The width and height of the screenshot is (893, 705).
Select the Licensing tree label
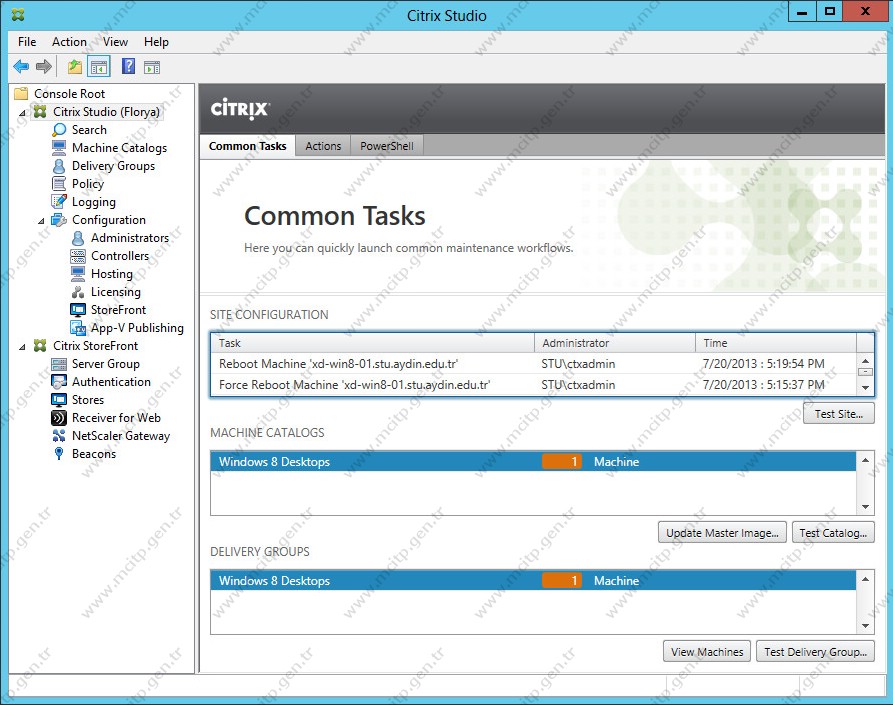coord(116,292)
